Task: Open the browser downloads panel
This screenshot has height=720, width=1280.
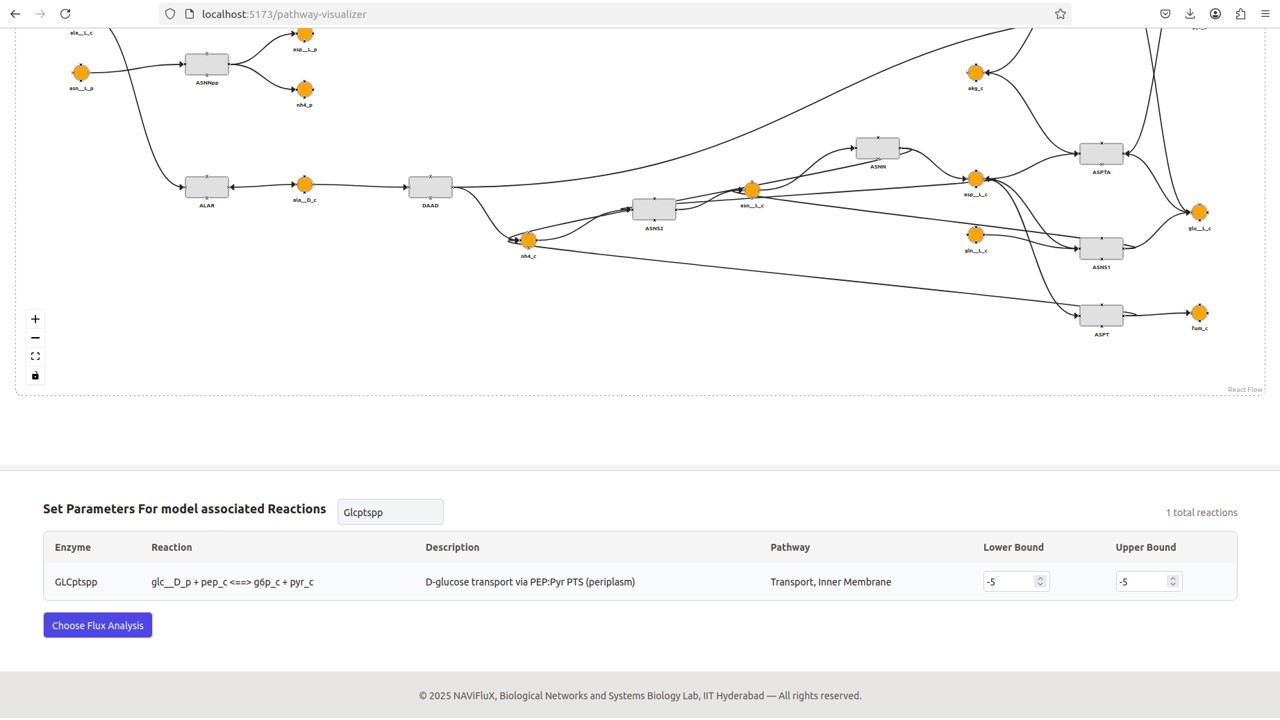Action: [1190, 14]
